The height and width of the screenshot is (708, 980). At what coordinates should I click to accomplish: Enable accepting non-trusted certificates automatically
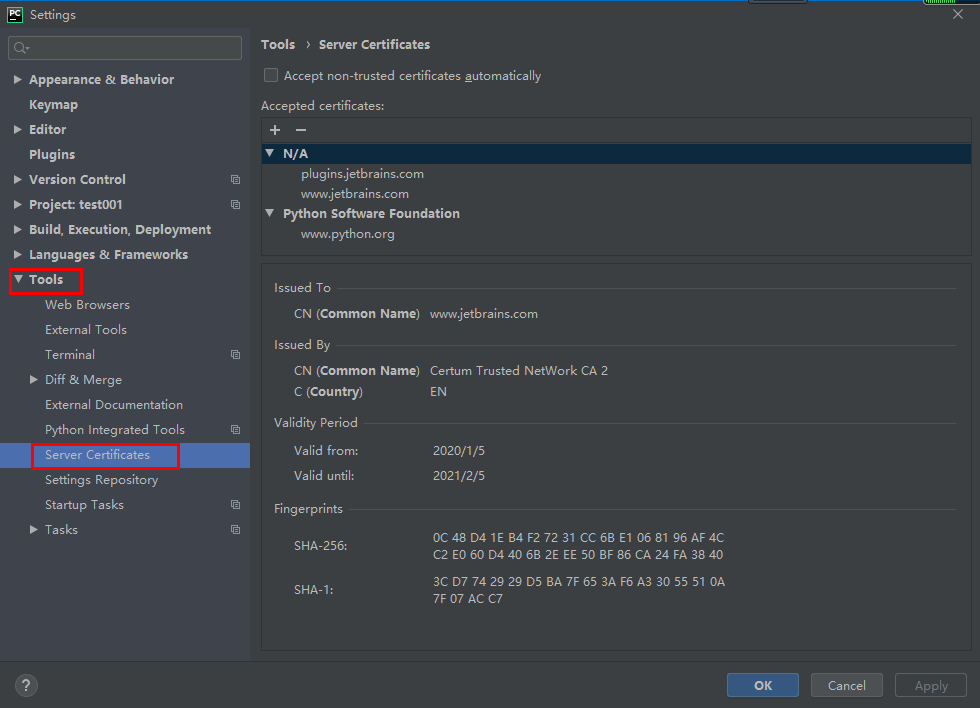(271, 76)
